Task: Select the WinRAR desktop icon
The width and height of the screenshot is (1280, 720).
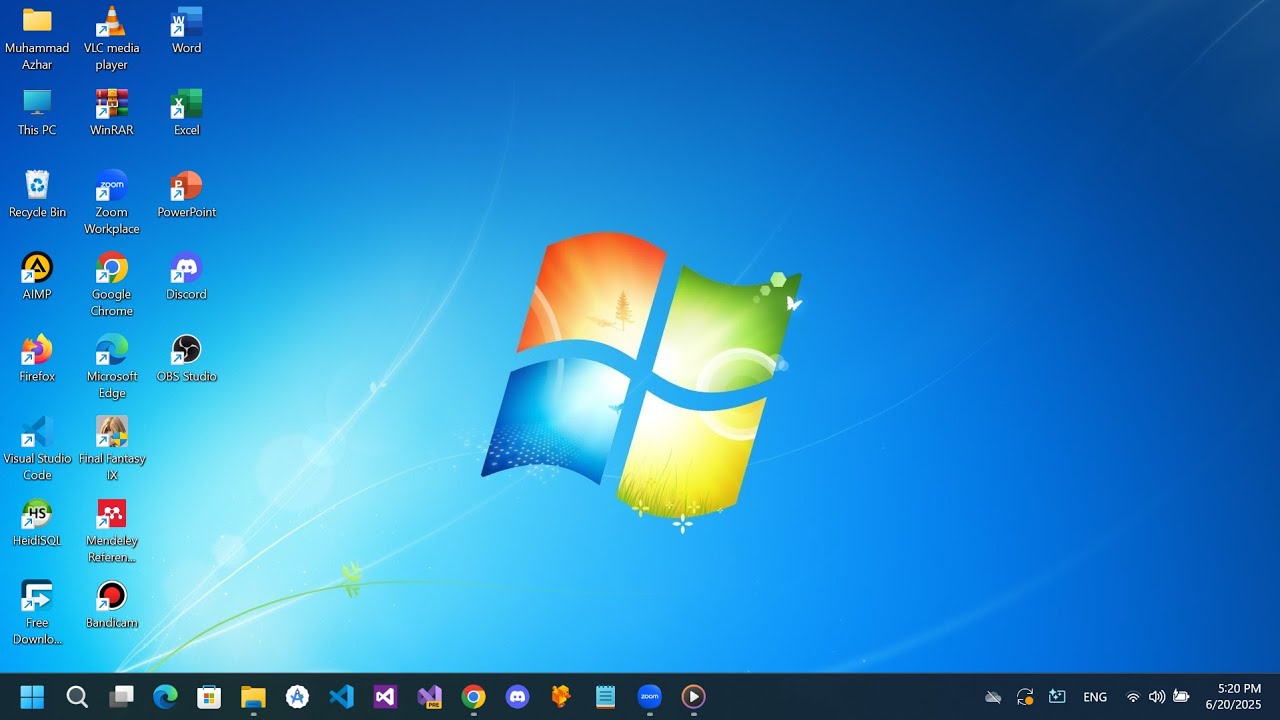Action: point(111,112)
